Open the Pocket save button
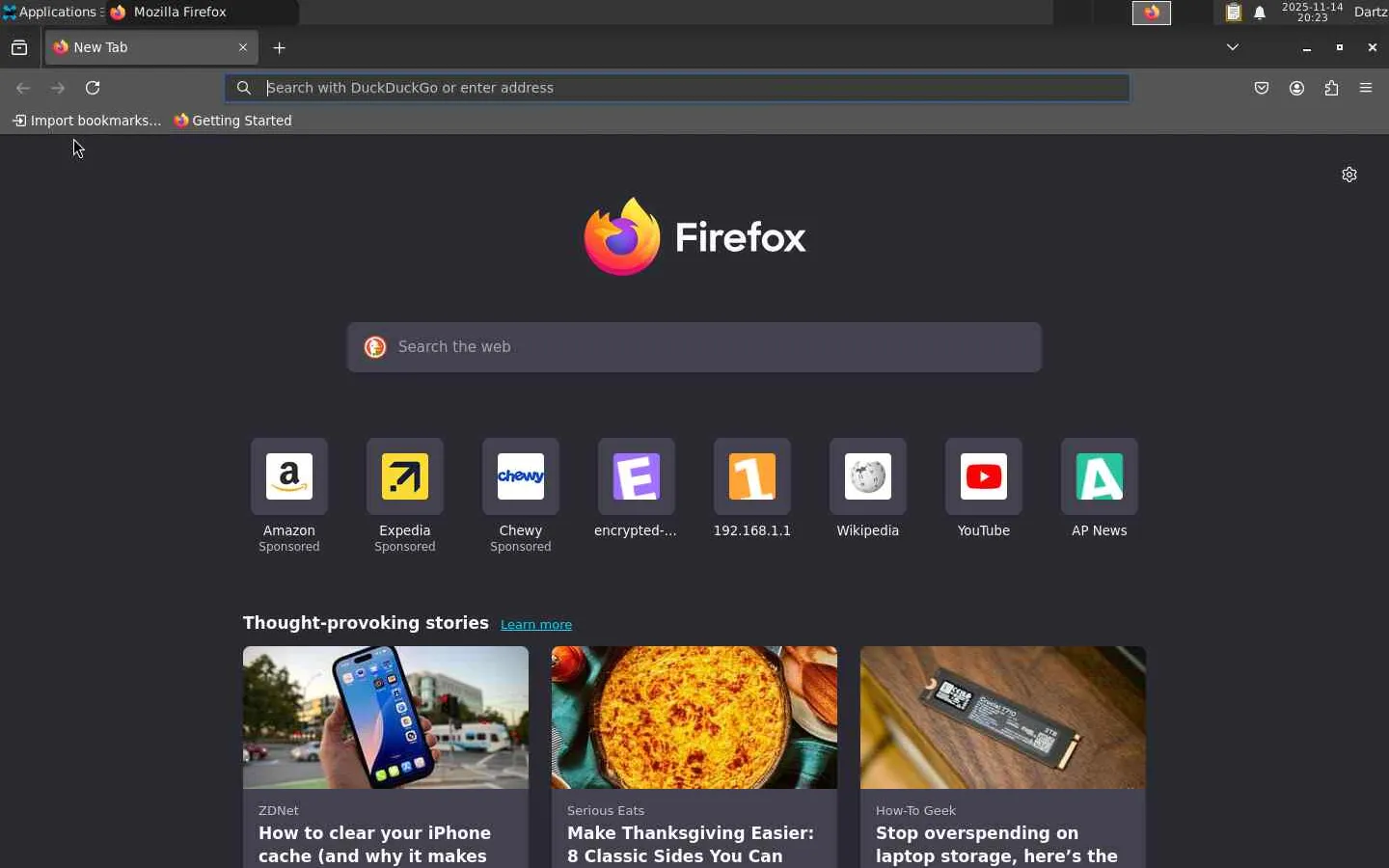The height and width of the screenshot is (868, 1389). [1262, 88]
